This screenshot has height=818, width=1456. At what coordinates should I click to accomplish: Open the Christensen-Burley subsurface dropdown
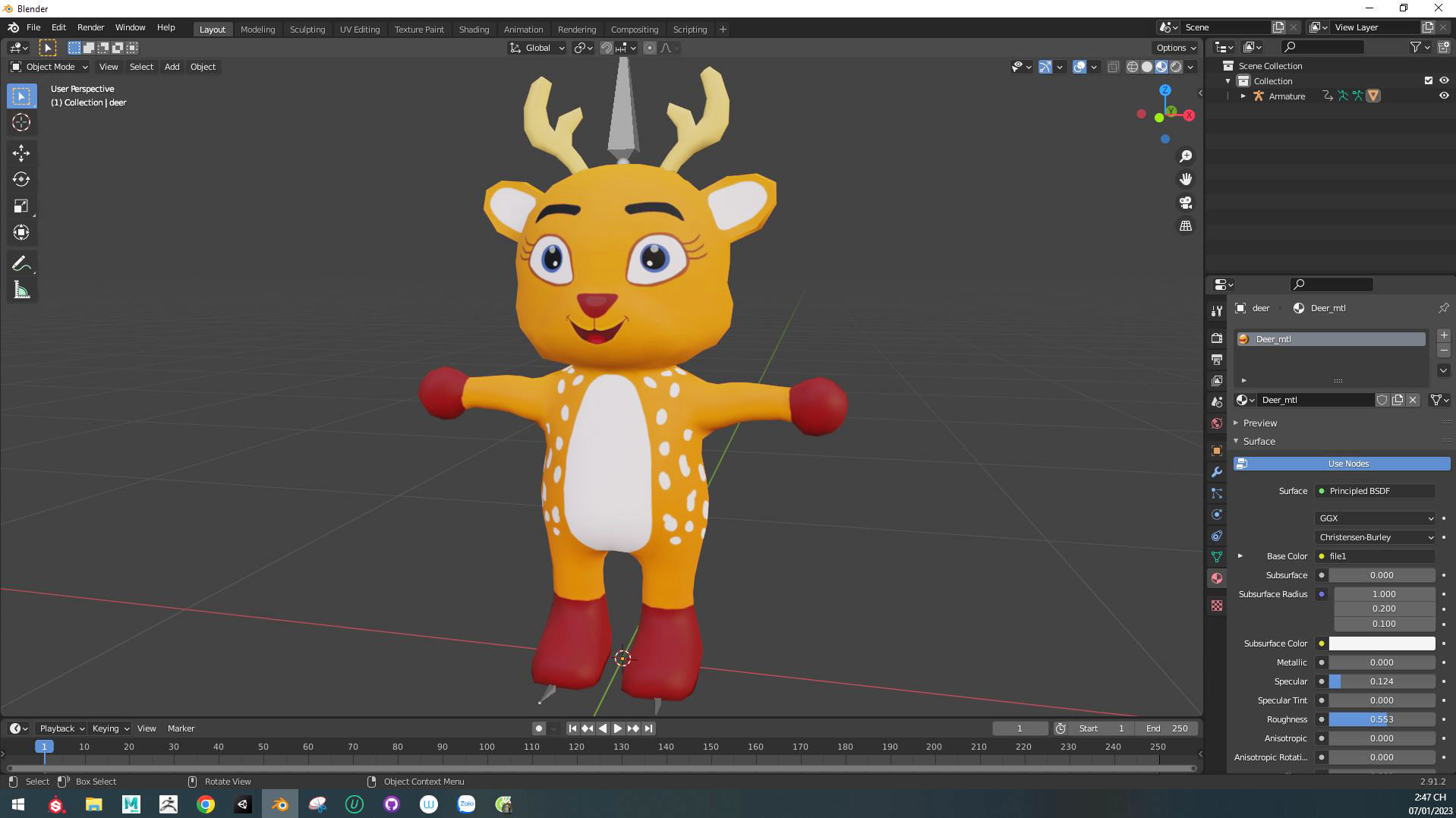point(1375,537)
